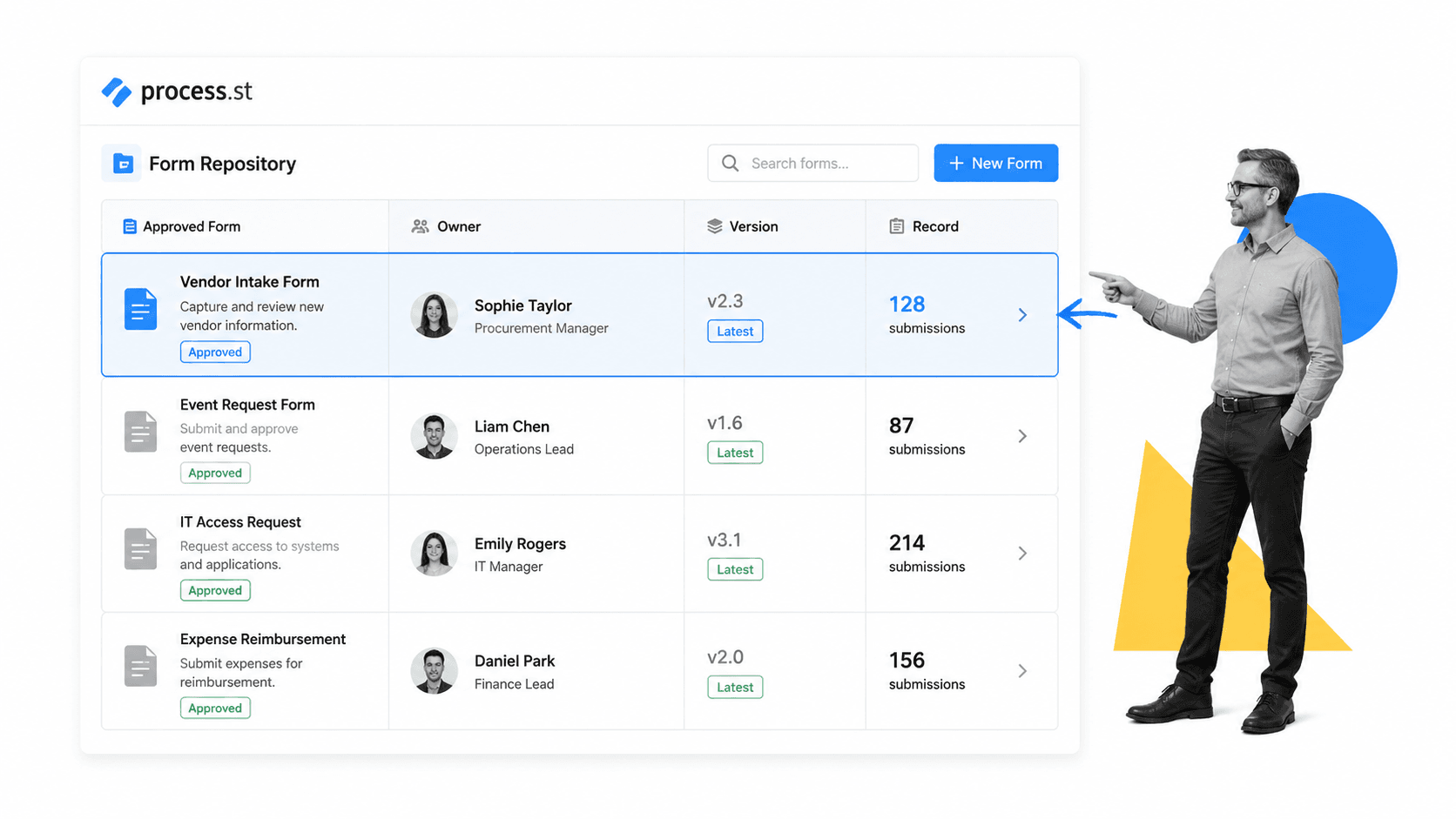Click the Form Repository heading
Image resolution: width=1456 pixels, height=819 pixels.
click(x=222, y=164)
